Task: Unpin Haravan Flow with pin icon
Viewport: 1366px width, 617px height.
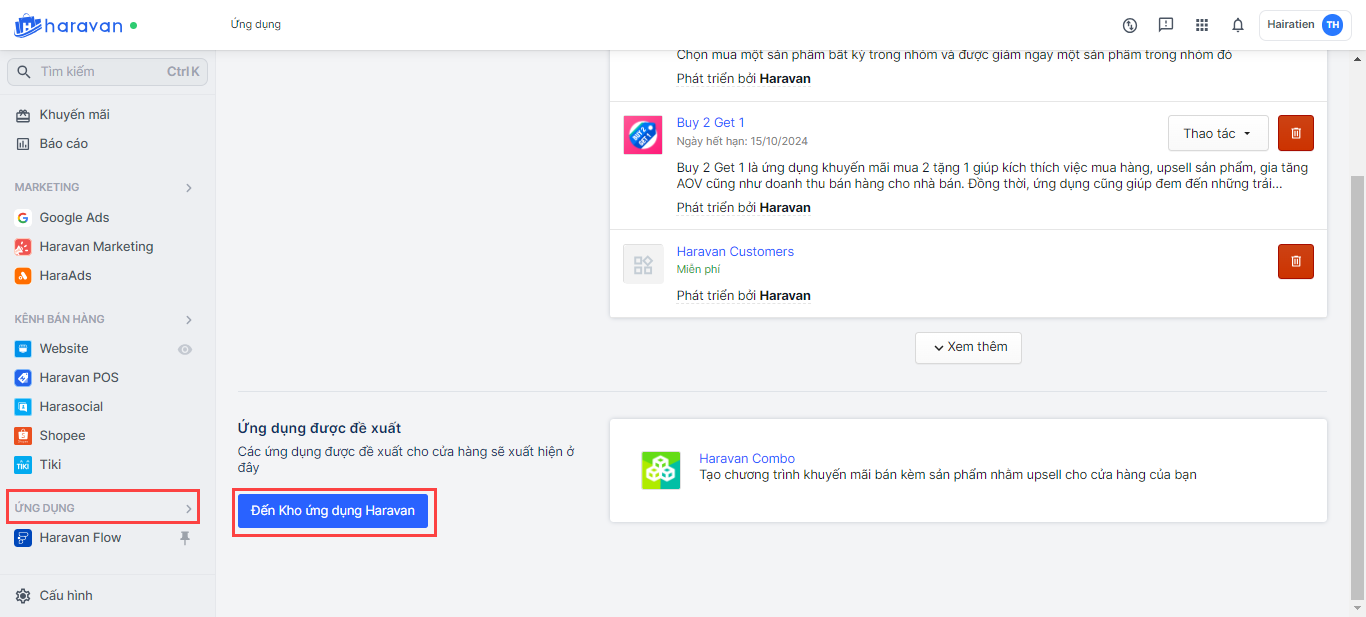Action: point(184,538)
